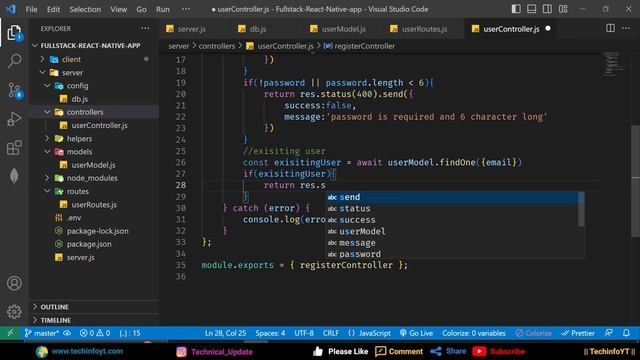This screenshot has width=640, height=360.
Task: Open the File menu
Action: click(31, 9)
